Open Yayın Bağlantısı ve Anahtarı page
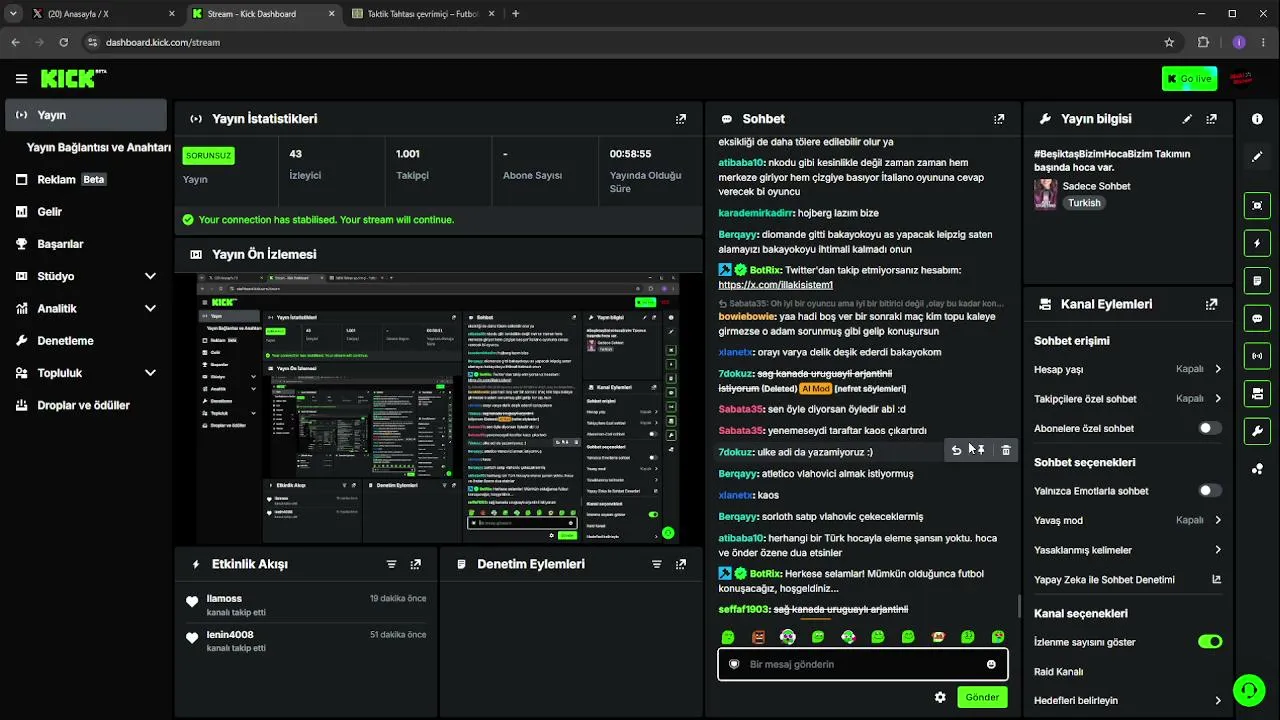 click(99, 147)
